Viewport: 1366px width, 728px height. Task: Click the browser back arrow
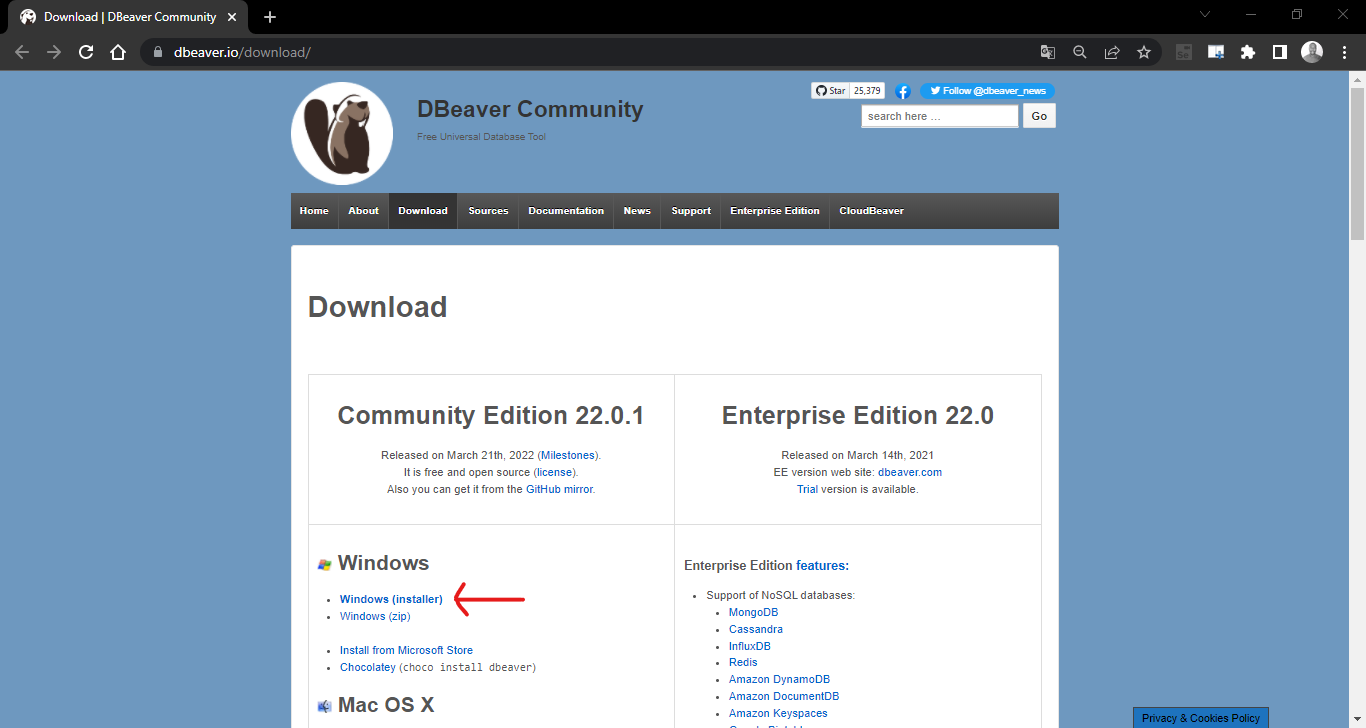22,52
